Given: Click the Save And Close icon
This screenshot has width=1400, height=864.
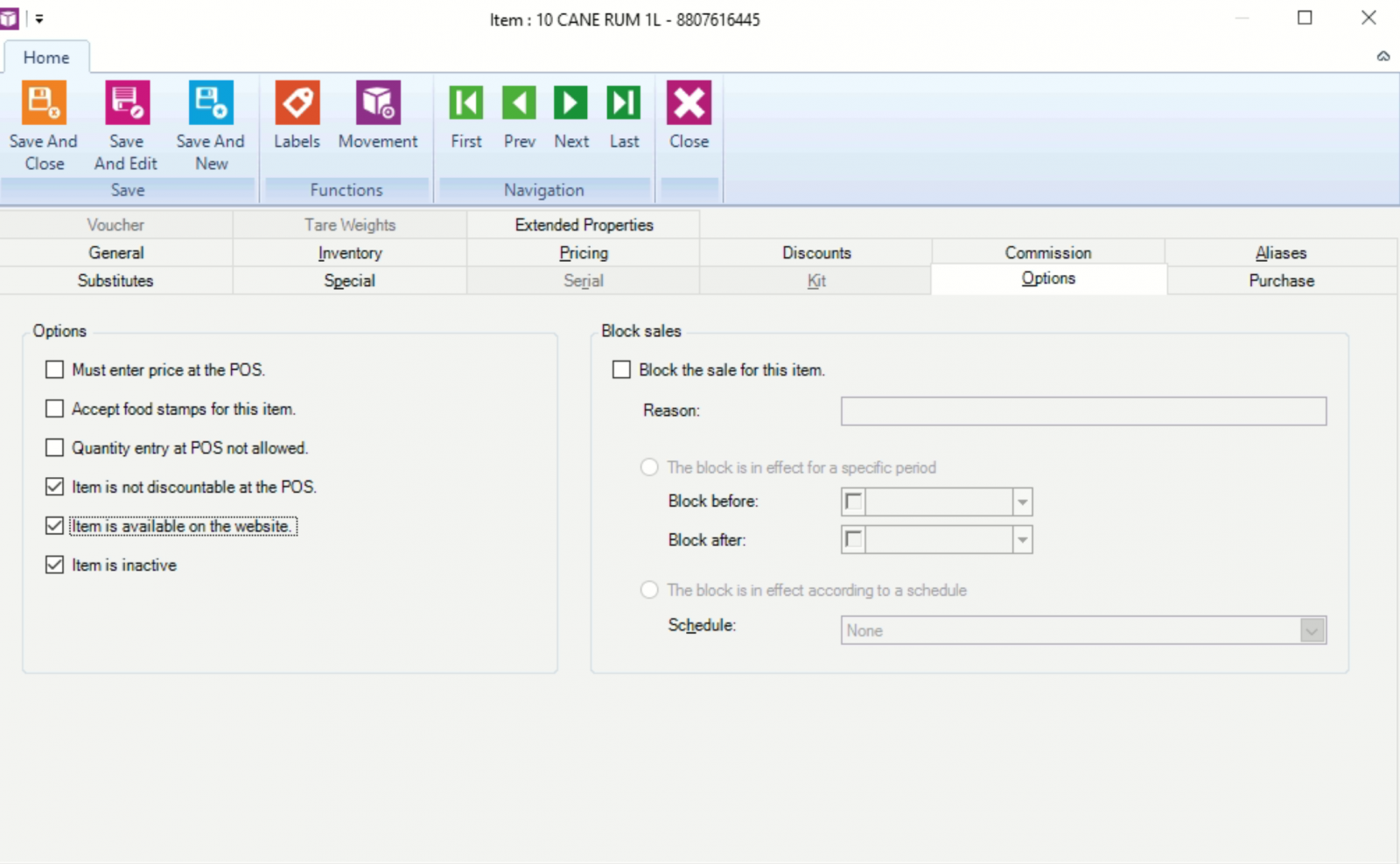Looking at the screenshot, I should pos(44,103).
